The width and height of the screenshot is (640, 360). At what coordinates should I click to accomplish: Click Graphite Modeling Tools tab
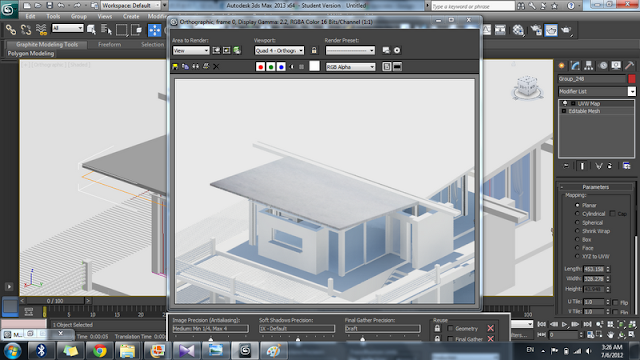pyautogui.click(x=47, y=44)
